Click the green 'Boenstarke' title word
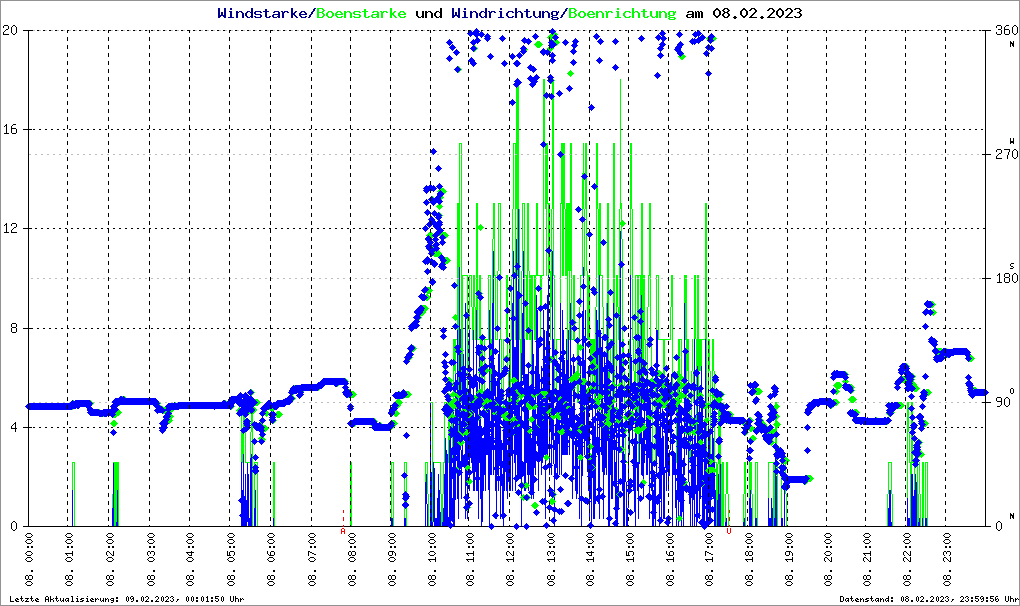 [361, 13]
